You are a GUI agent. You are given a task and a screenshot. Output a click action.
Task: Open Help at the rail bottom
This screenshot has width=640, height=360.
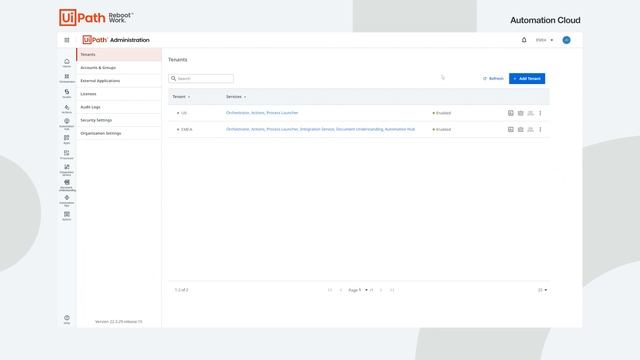click(67, 320)
